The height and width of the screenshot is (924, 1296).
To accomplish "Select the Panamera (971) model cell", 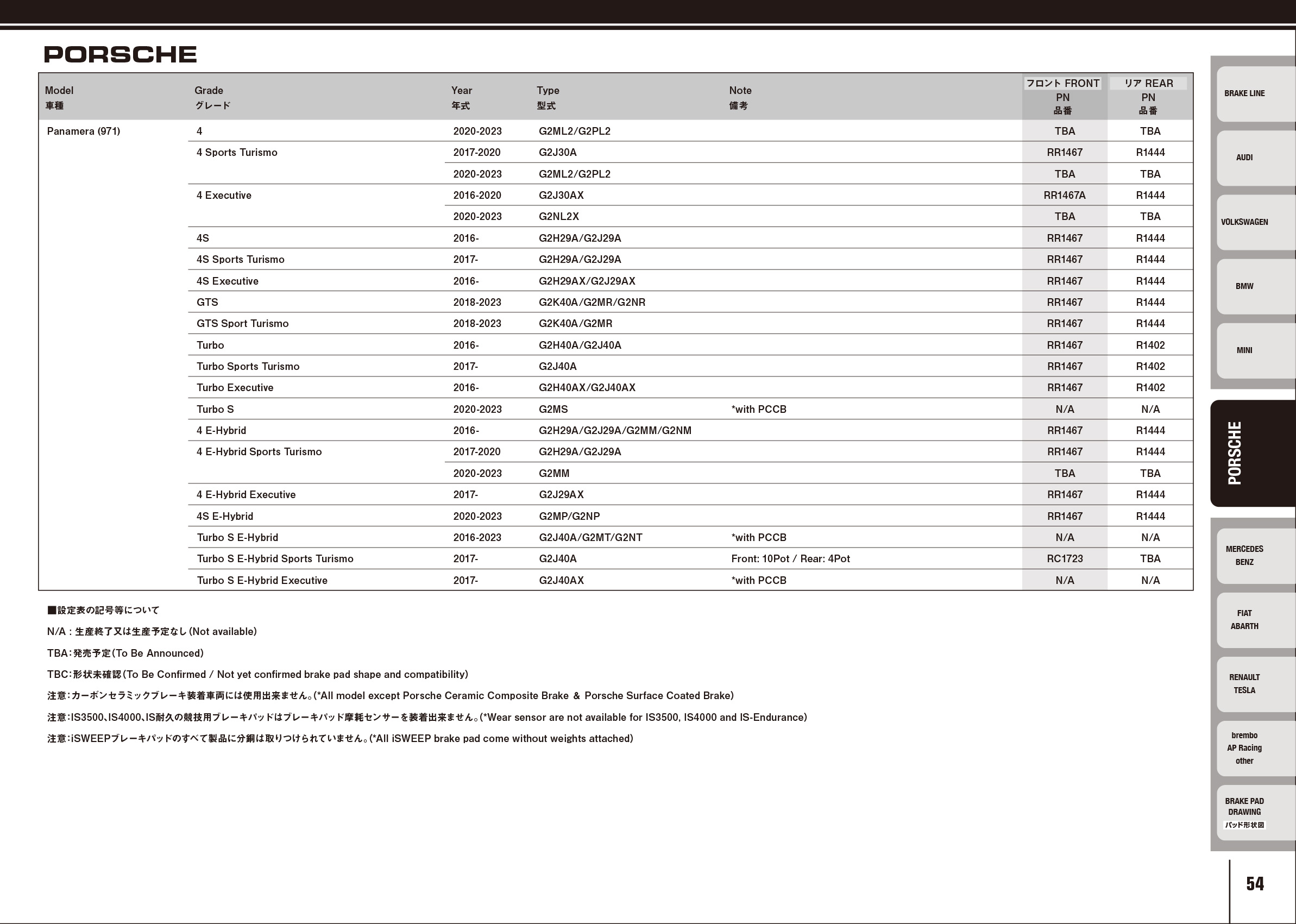I will click(x=83, y=131).
